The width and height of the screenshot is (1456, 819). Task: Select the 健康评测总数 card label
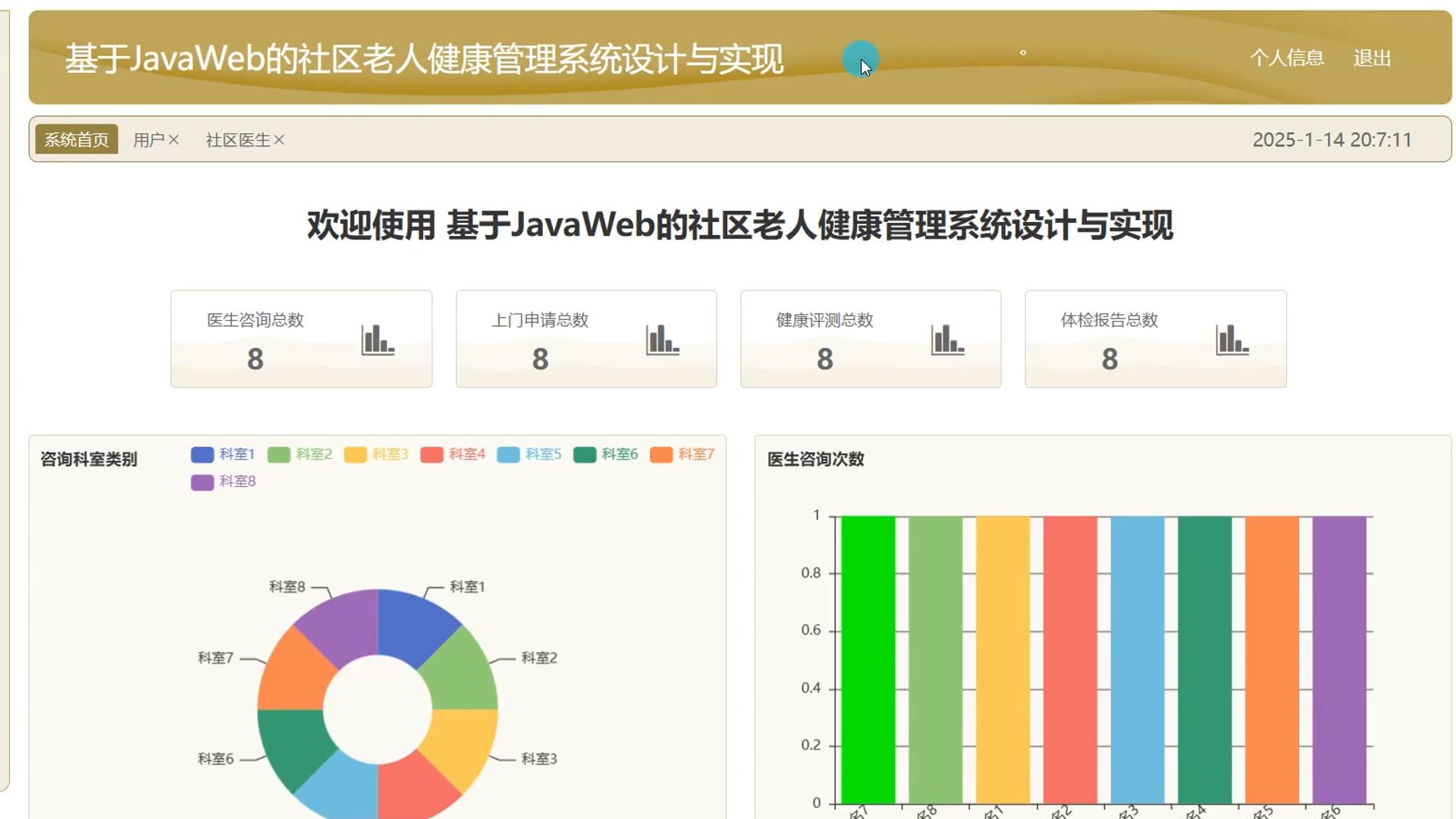(825, 320)
